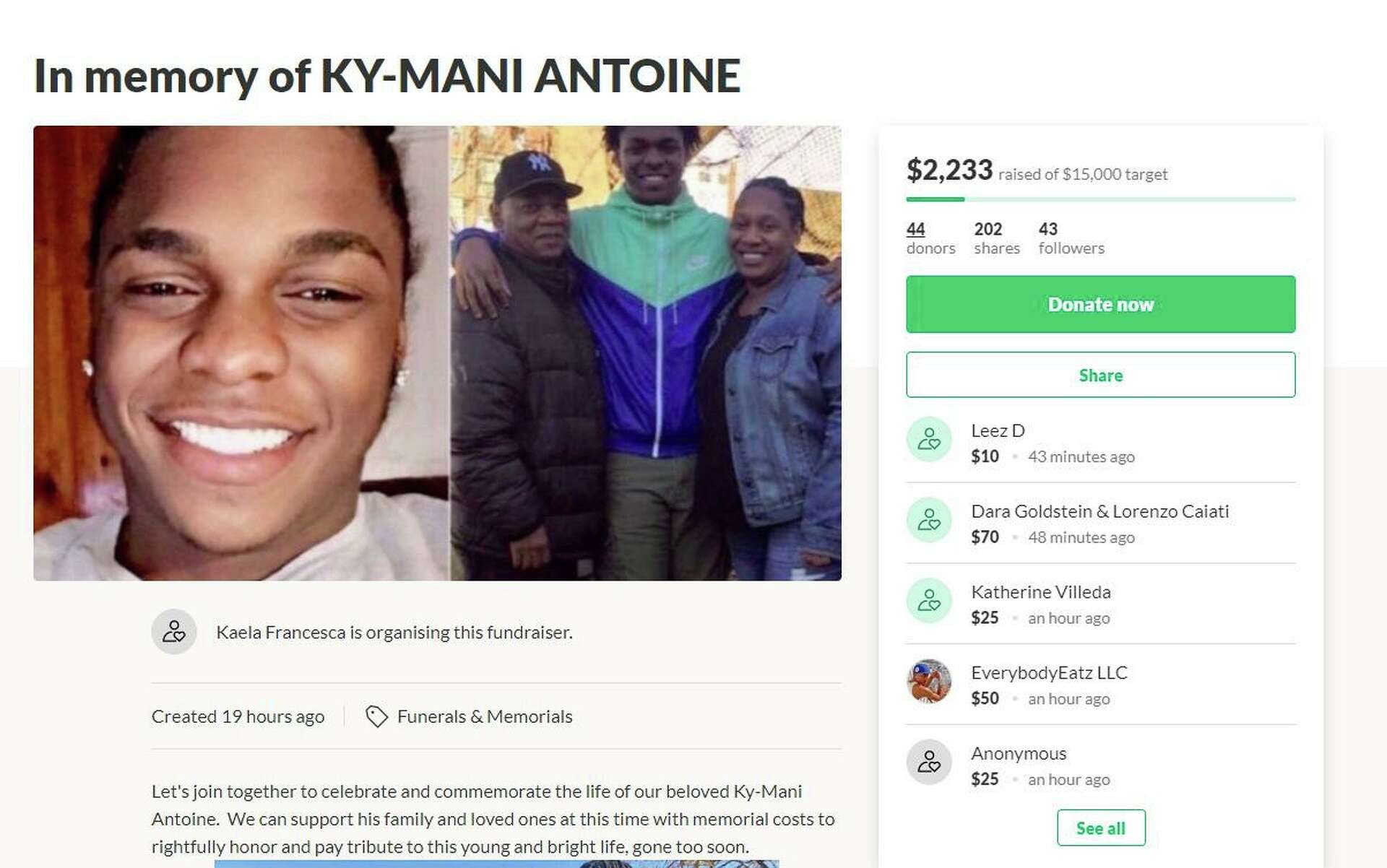The image size is (1387, 868).
Task: Click Dara Goldstein & Lorenzo Caiati's donor icon
Action: tap(929, 520)
